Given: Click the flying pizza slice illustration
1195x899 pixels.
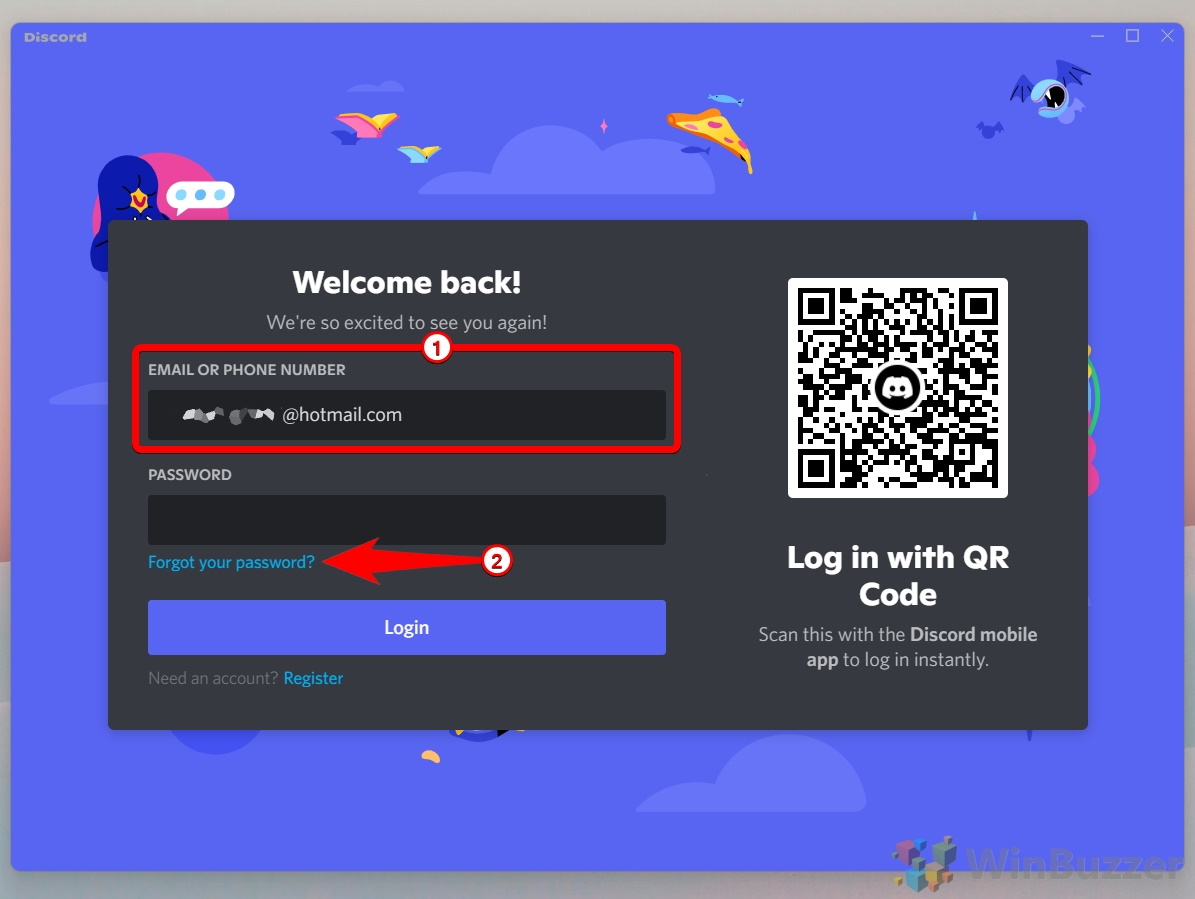Looking at the screenshot, I should pos(710,138).
